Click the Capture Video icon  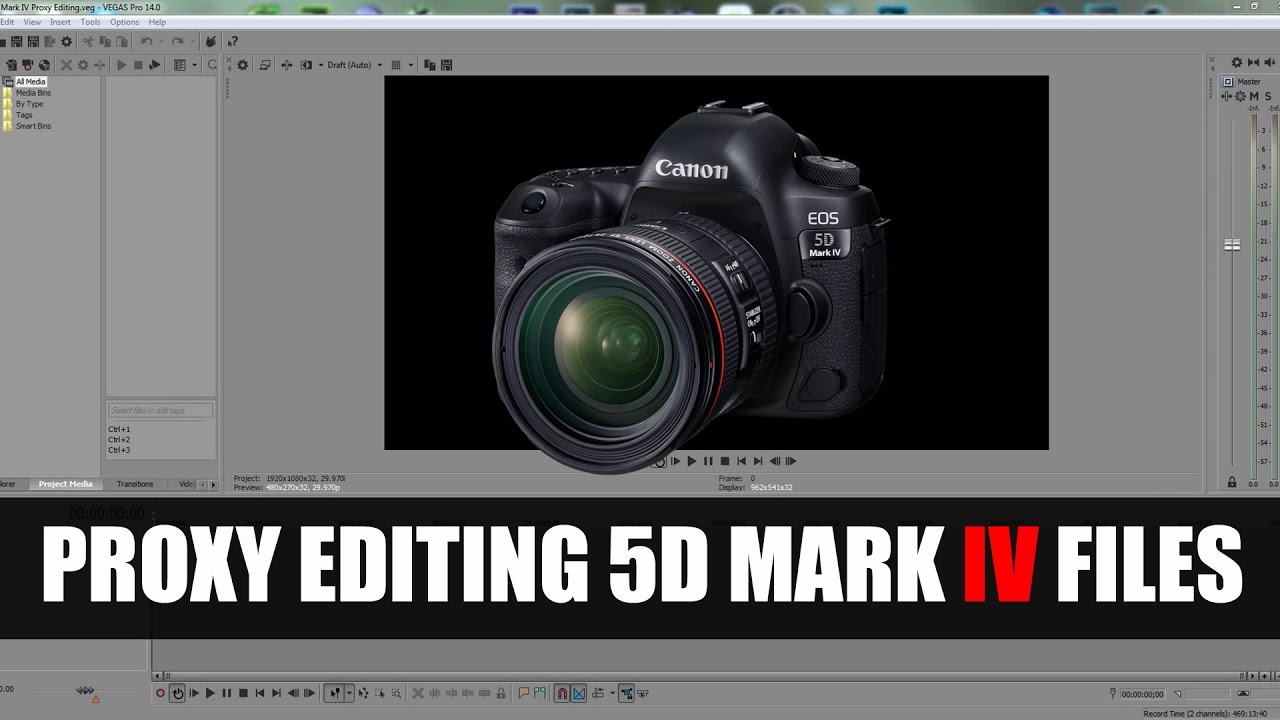[28, 65]
